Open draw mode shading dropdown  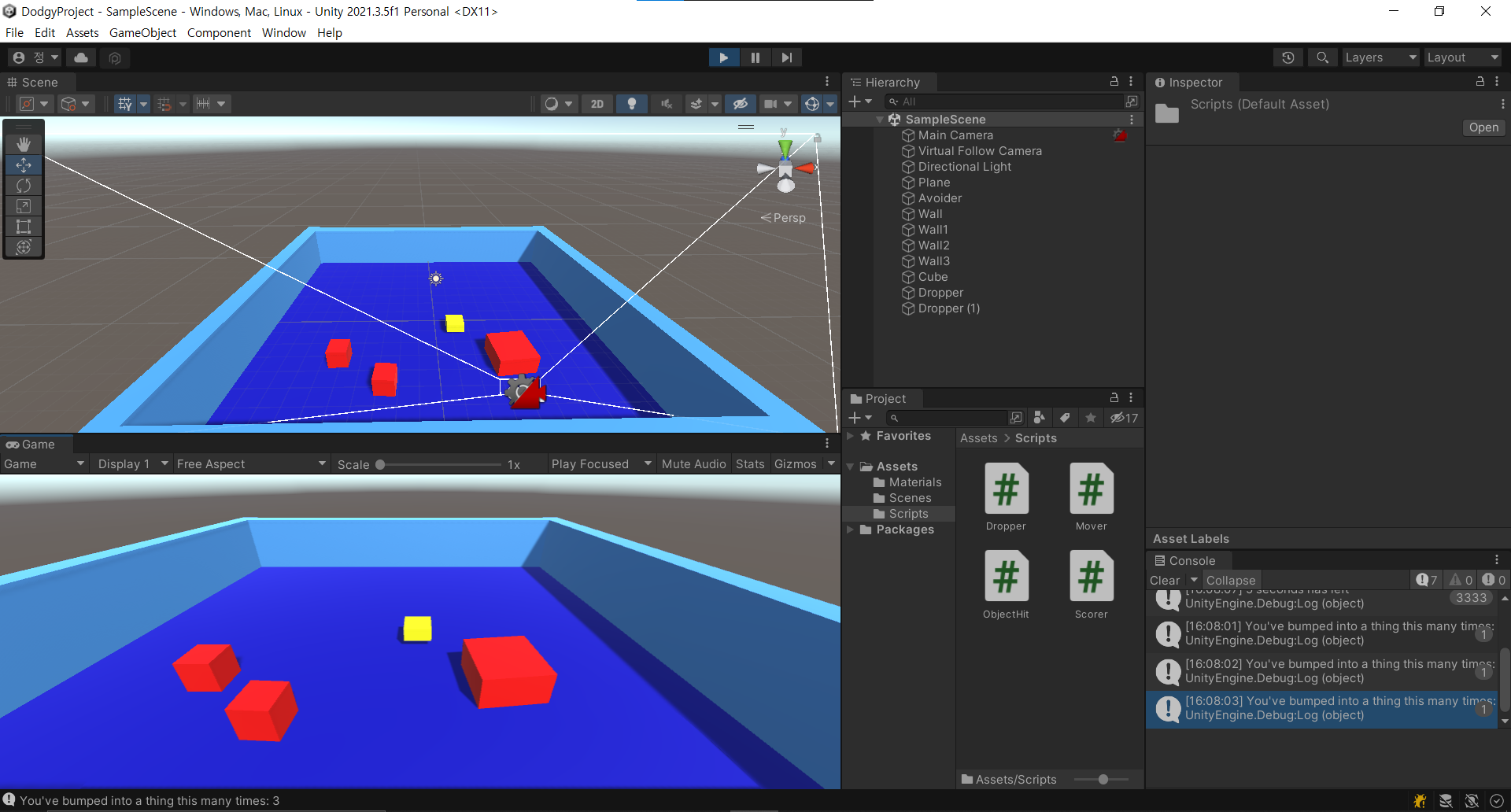(559, 104)
